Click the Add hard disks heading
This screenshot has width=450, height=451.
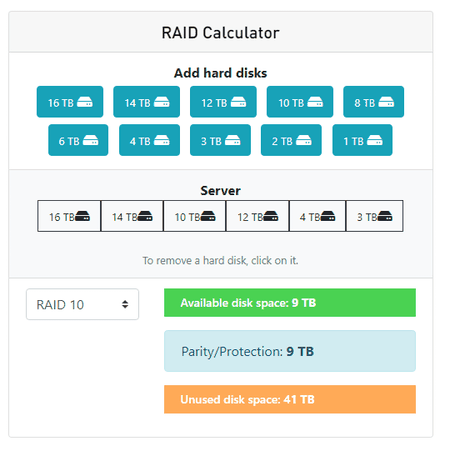(x=220, y=73)
